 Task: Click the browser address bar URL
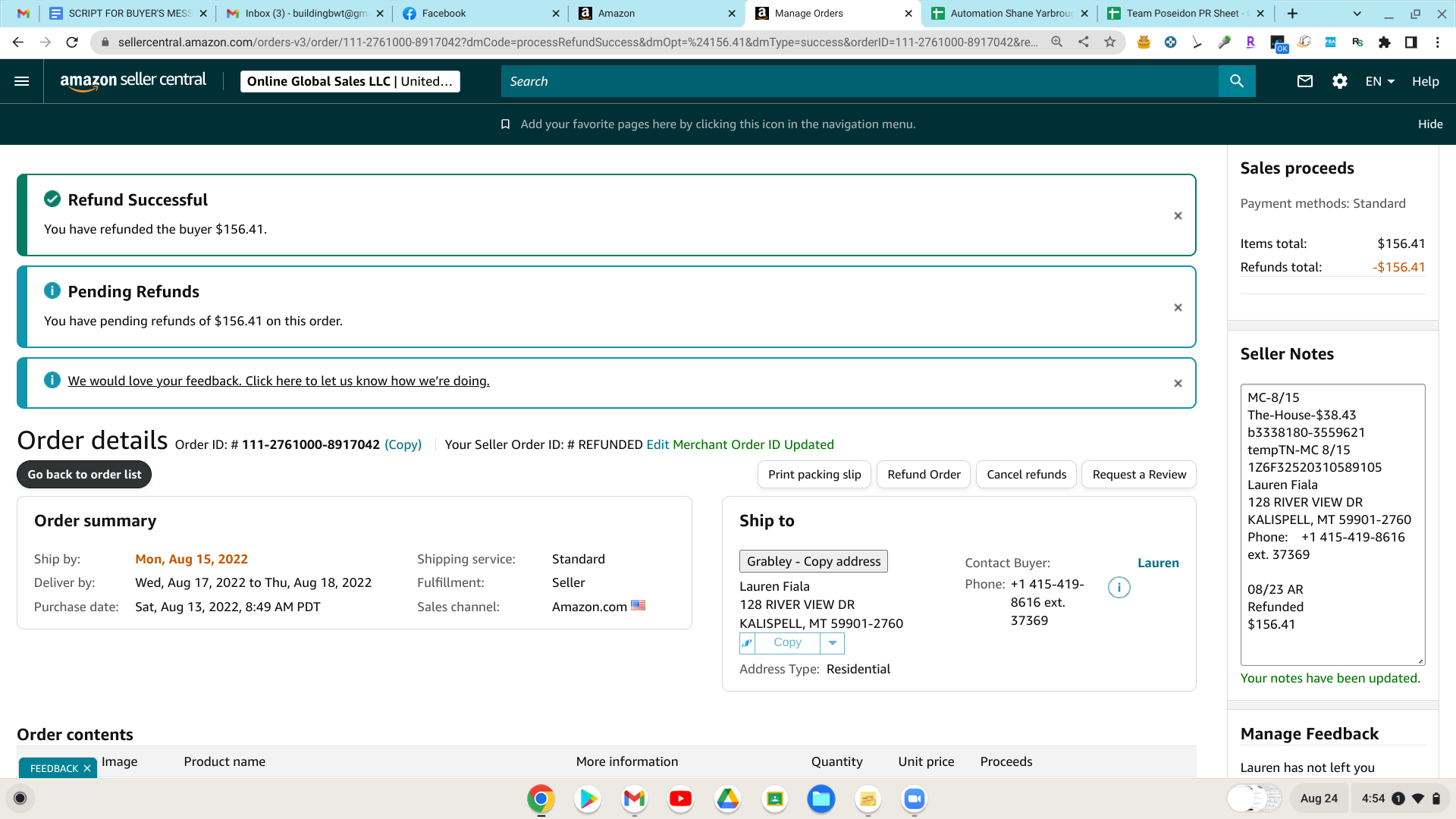point(578,42)
